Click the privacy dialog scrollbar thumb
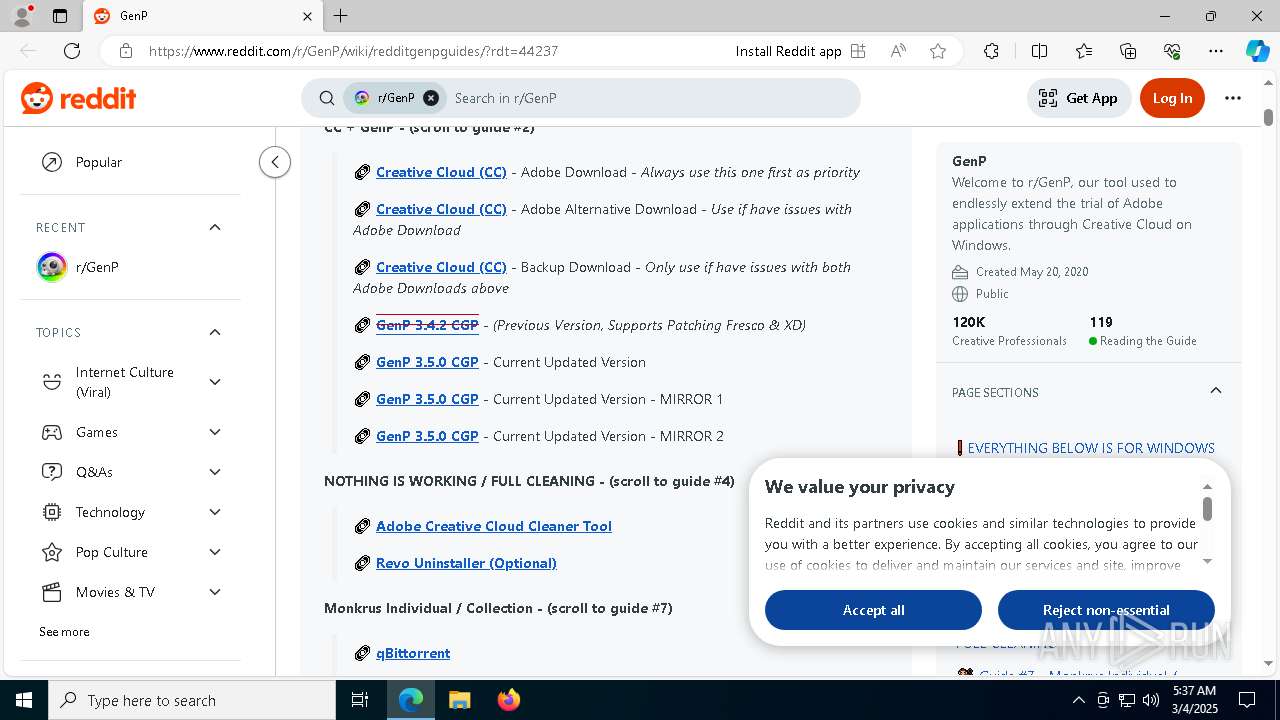This screenshot has height=720, width=1280. tap(1207, 509)
